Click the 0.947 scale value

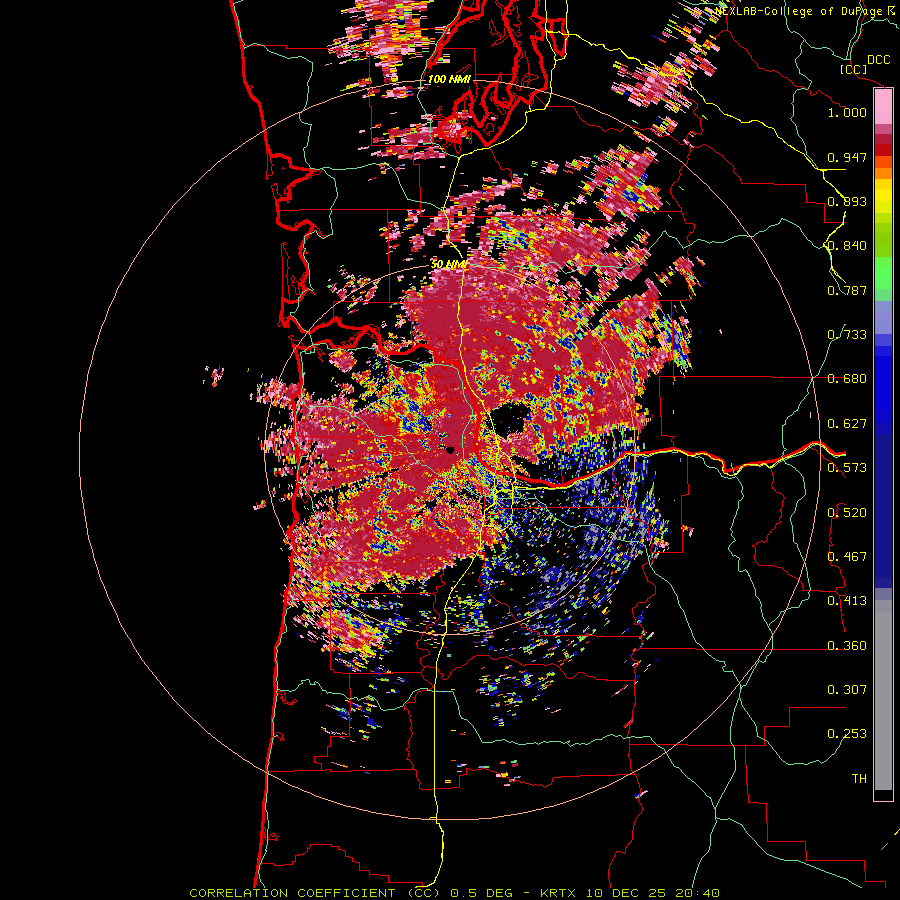click(x=847, y=157)
